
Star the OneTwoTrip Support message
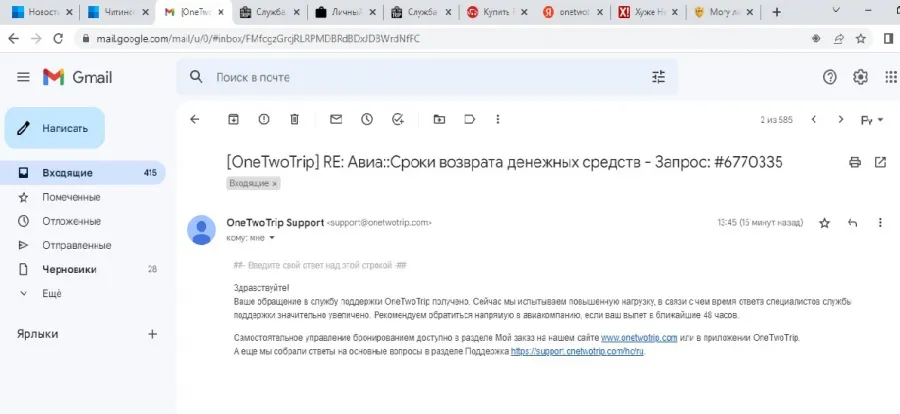824,223
